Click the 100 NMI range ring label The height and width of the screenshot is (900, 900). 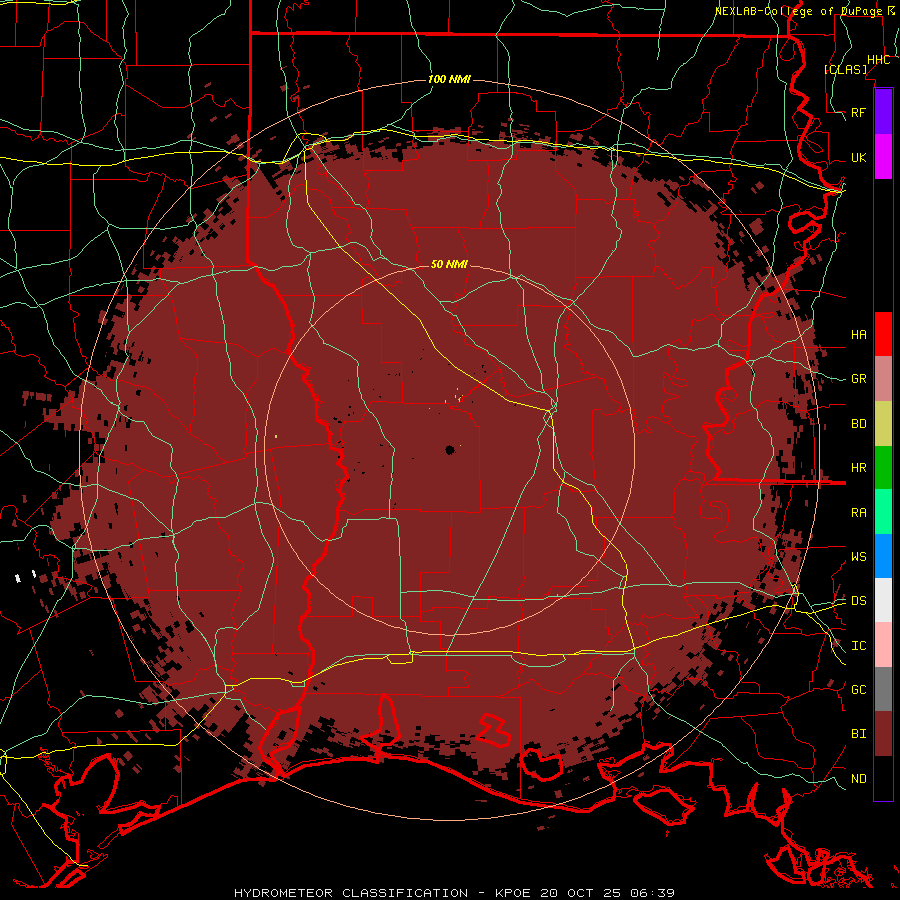tap(449, 79)
